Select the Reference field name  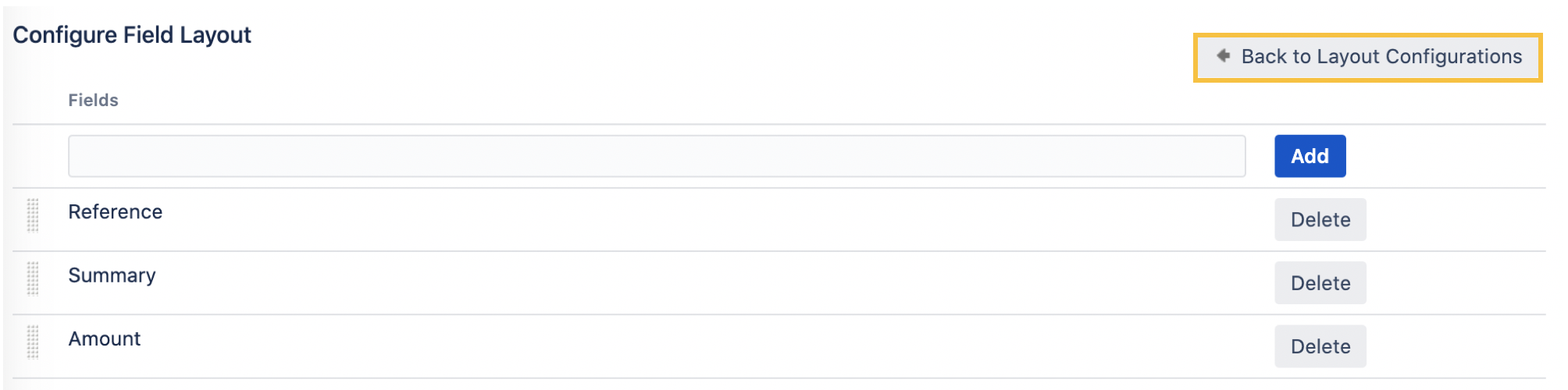coord(116,212)
